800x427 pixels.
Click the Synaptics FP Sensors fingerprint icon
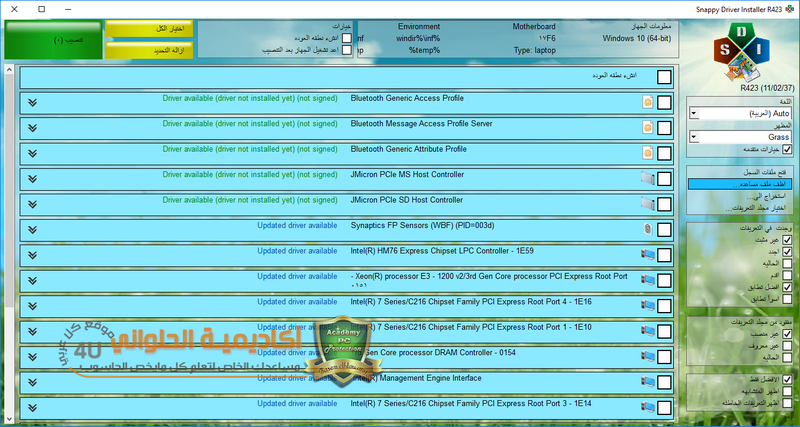click(647, 229)
